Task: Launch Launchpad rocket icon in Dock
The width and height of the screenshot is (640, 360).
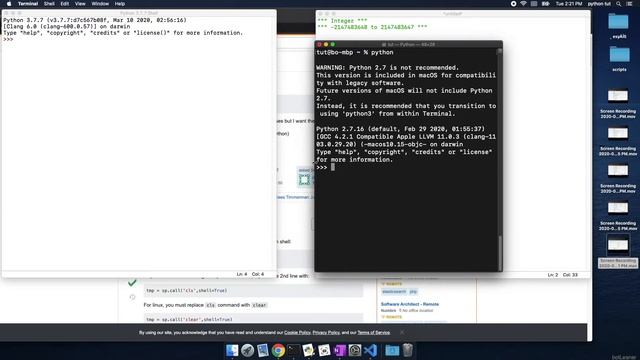Action: [x=247, y=350]
